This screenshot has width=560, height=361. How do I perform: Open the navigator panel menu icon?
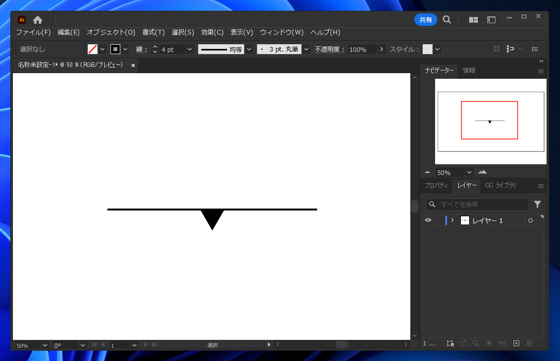coord(541,71)
